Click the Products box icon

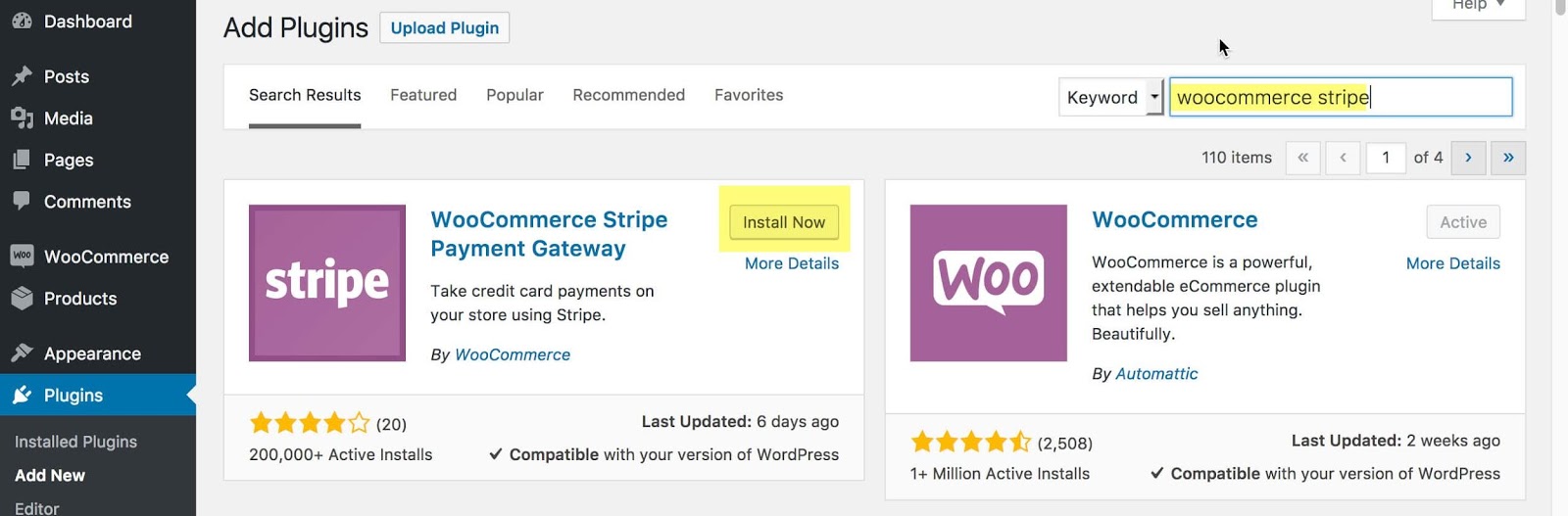(x=22, y=298)
